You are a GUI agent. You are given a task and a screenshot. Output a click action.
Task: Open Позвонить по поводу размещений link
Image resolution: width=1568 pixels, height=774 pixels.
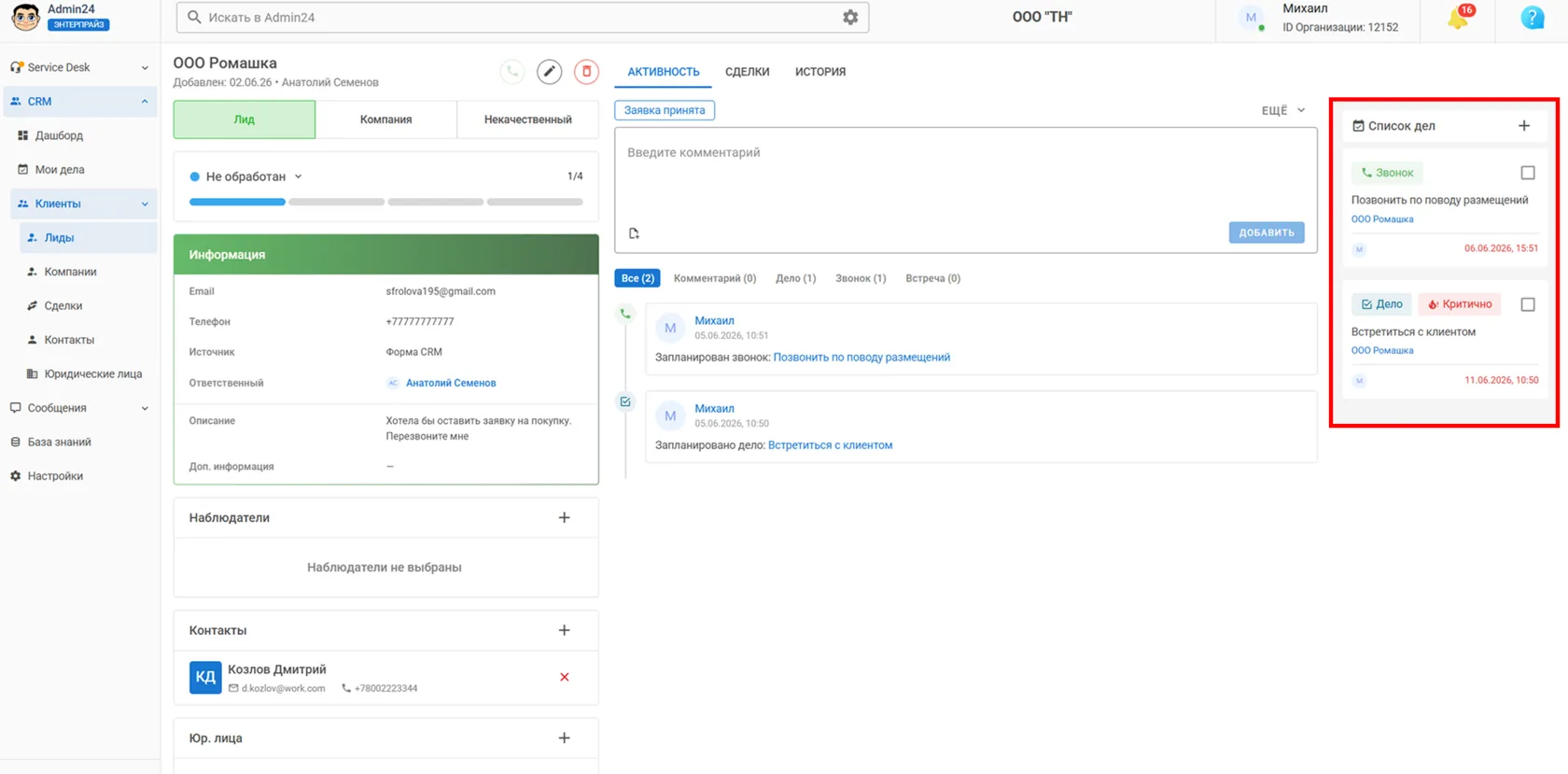coord(861,358)
